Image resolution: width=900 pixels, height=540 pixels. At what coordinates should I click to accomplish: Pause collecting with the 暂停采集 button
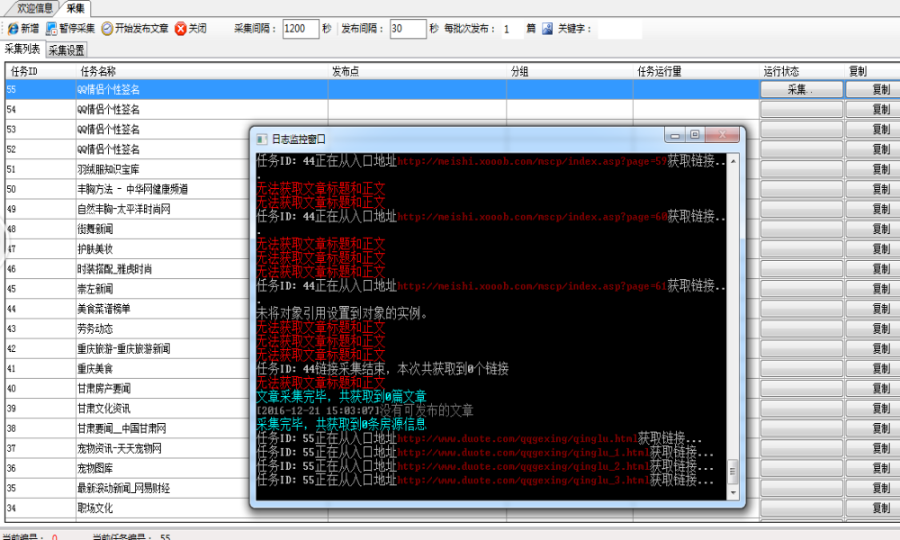(70, 28)
